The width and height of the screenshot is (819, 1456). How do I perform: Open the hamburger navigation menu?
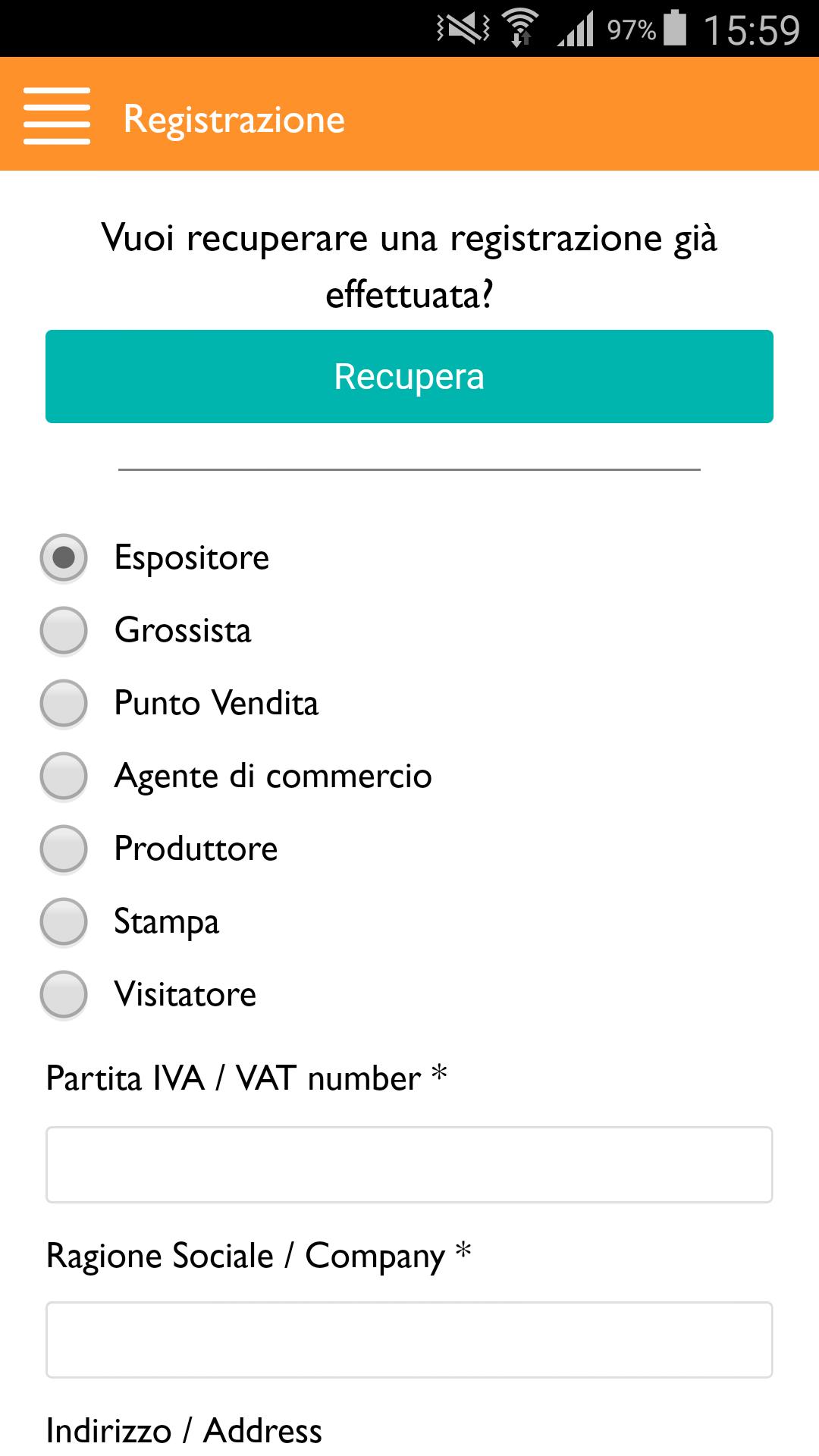(57, 116)
